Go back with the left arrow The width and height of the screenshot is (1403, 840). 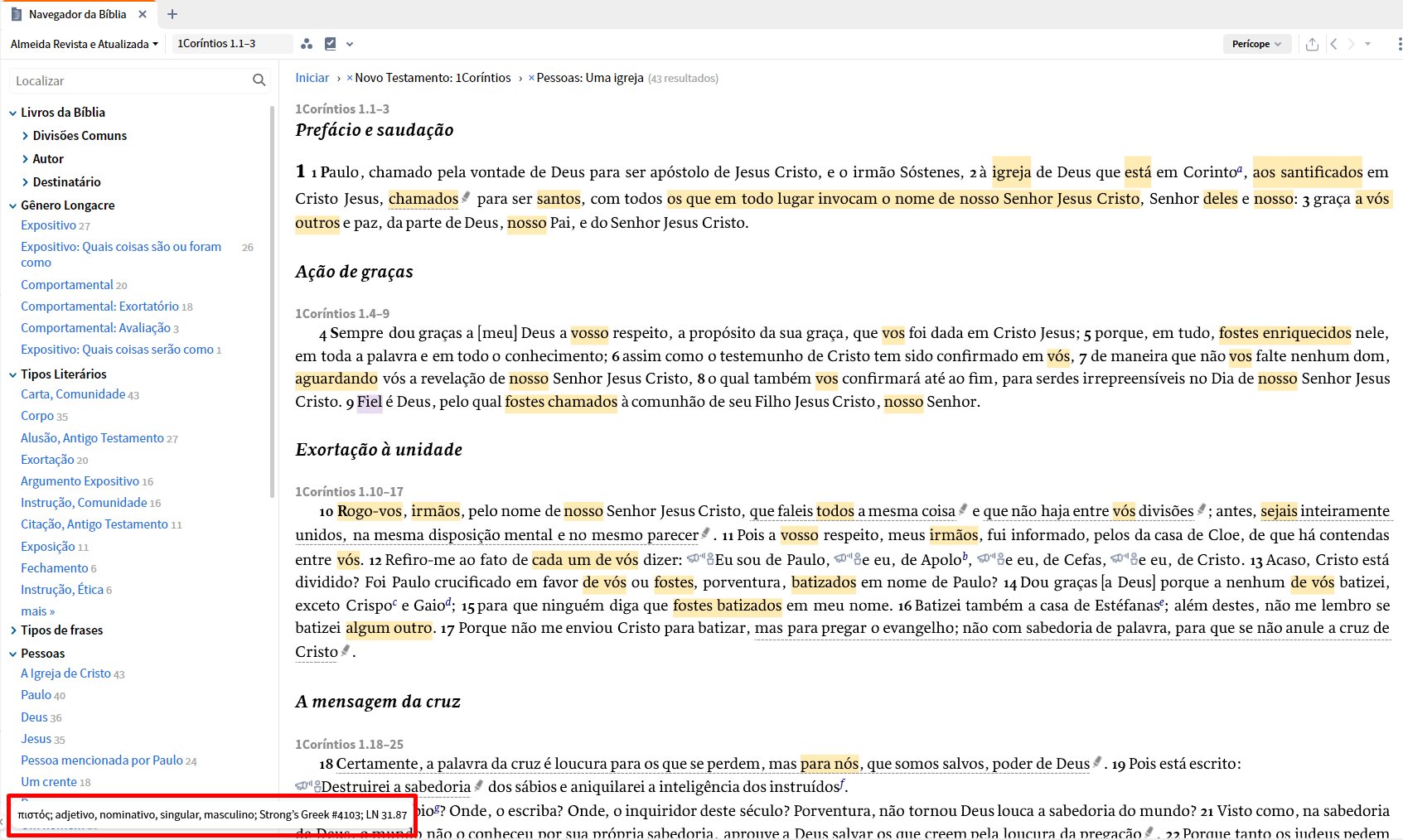coord(1333,44)
